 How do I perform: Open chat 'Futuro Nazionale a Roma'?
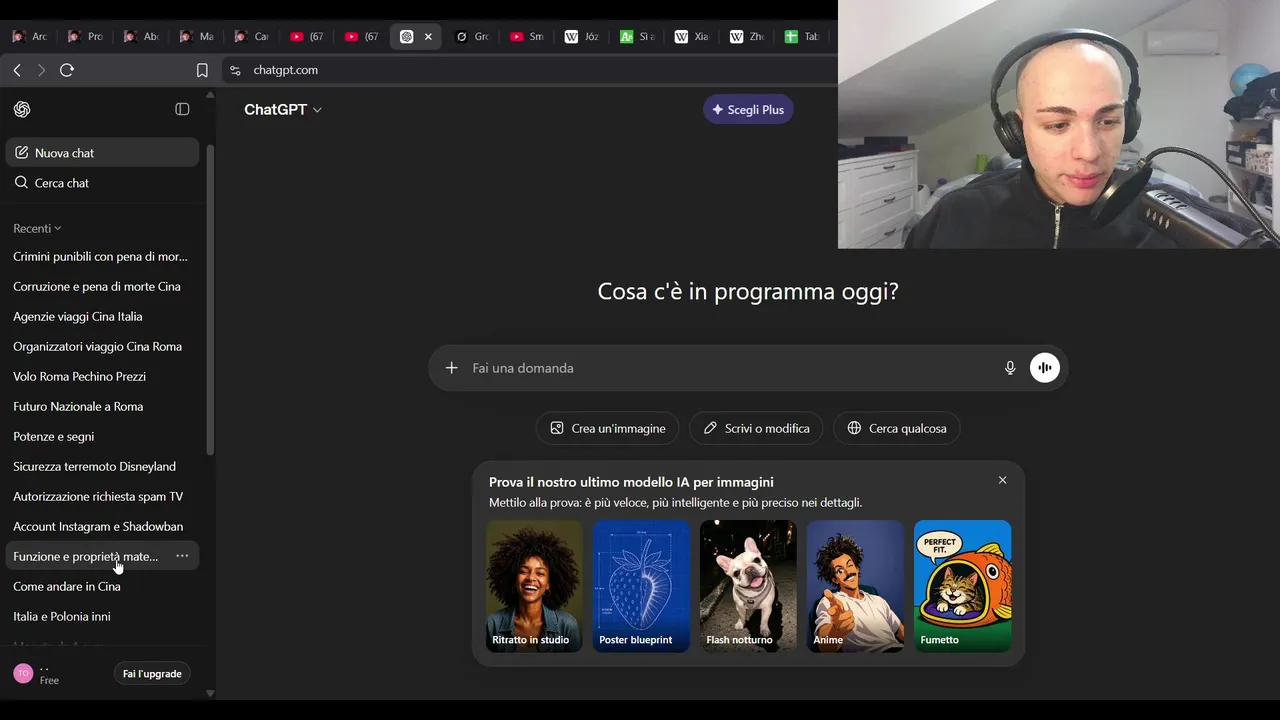click(102, 406)
